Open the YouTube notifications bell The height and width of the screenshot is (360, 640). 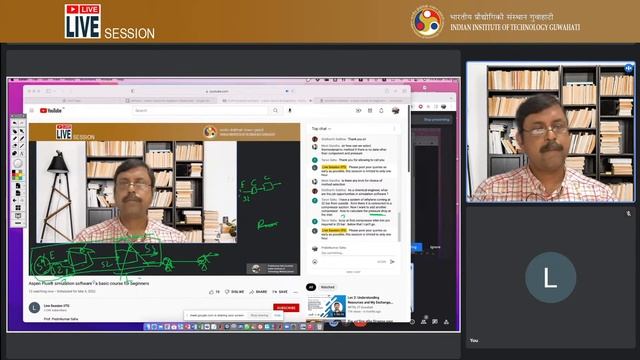[x=381, y=111]
